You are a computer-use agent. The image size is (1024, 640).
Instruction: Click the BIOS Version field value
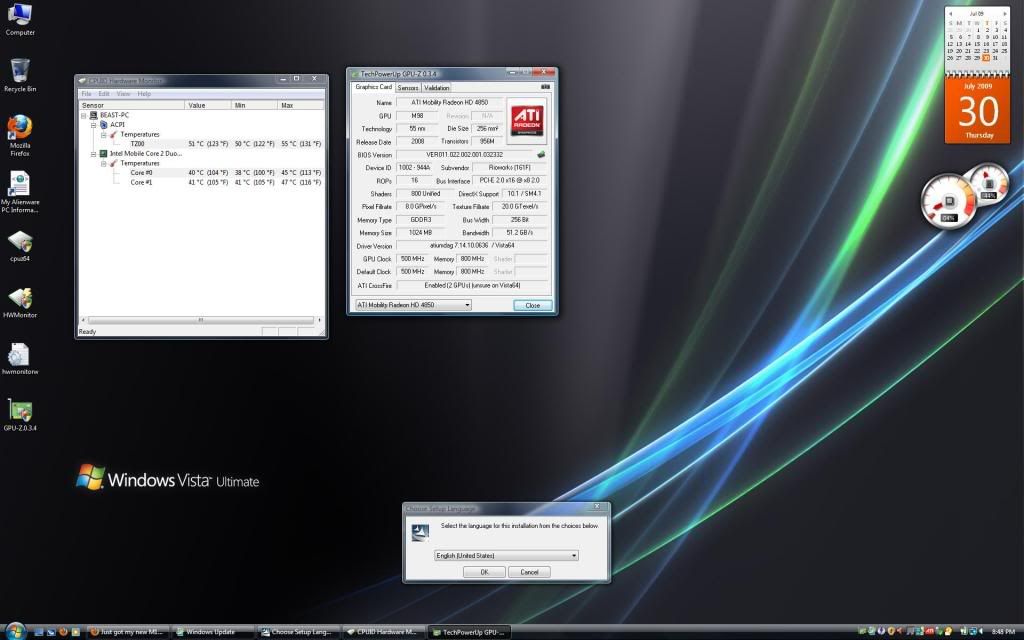465,155
